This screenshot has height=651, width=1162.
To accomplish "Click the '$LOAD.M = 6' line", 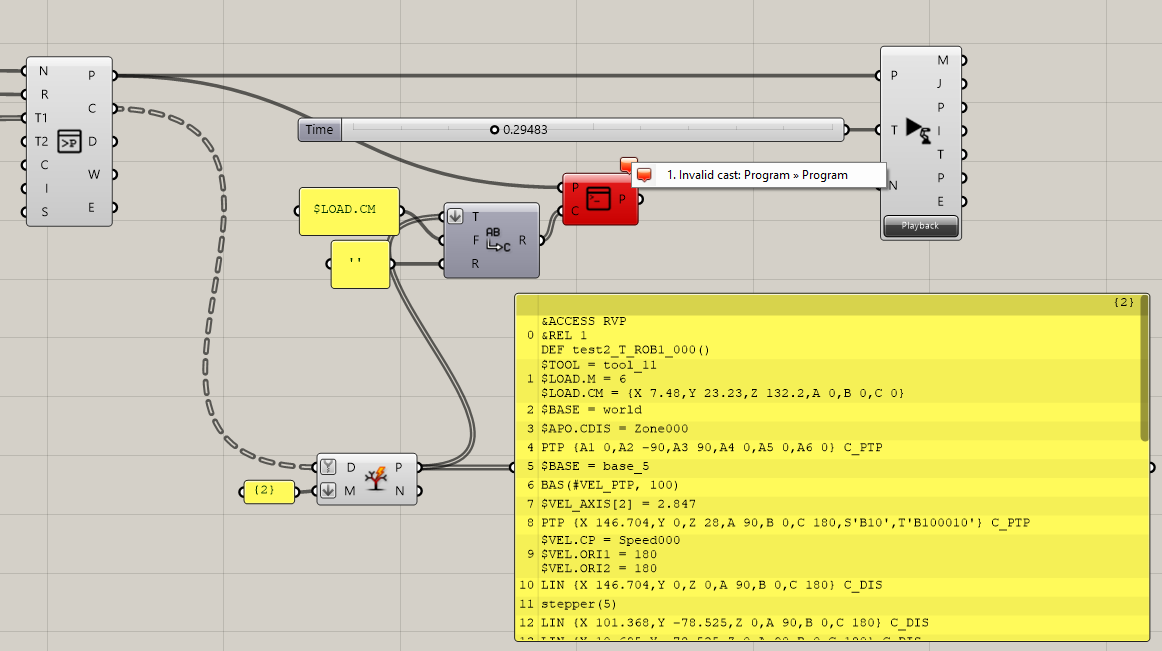I will point(583,379).
